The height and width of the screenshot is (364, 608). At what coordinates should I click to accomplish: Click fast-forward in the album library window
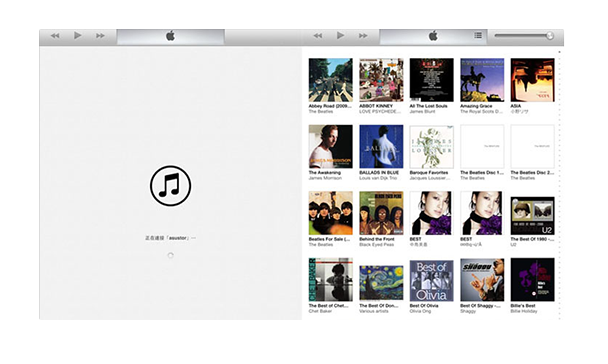363,36
